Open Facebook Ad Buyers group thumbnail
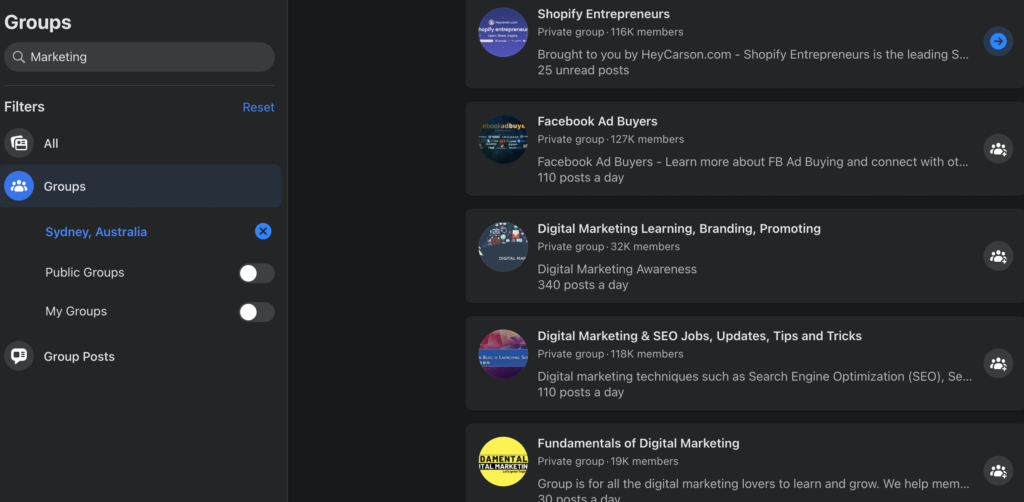 point(503,139)
